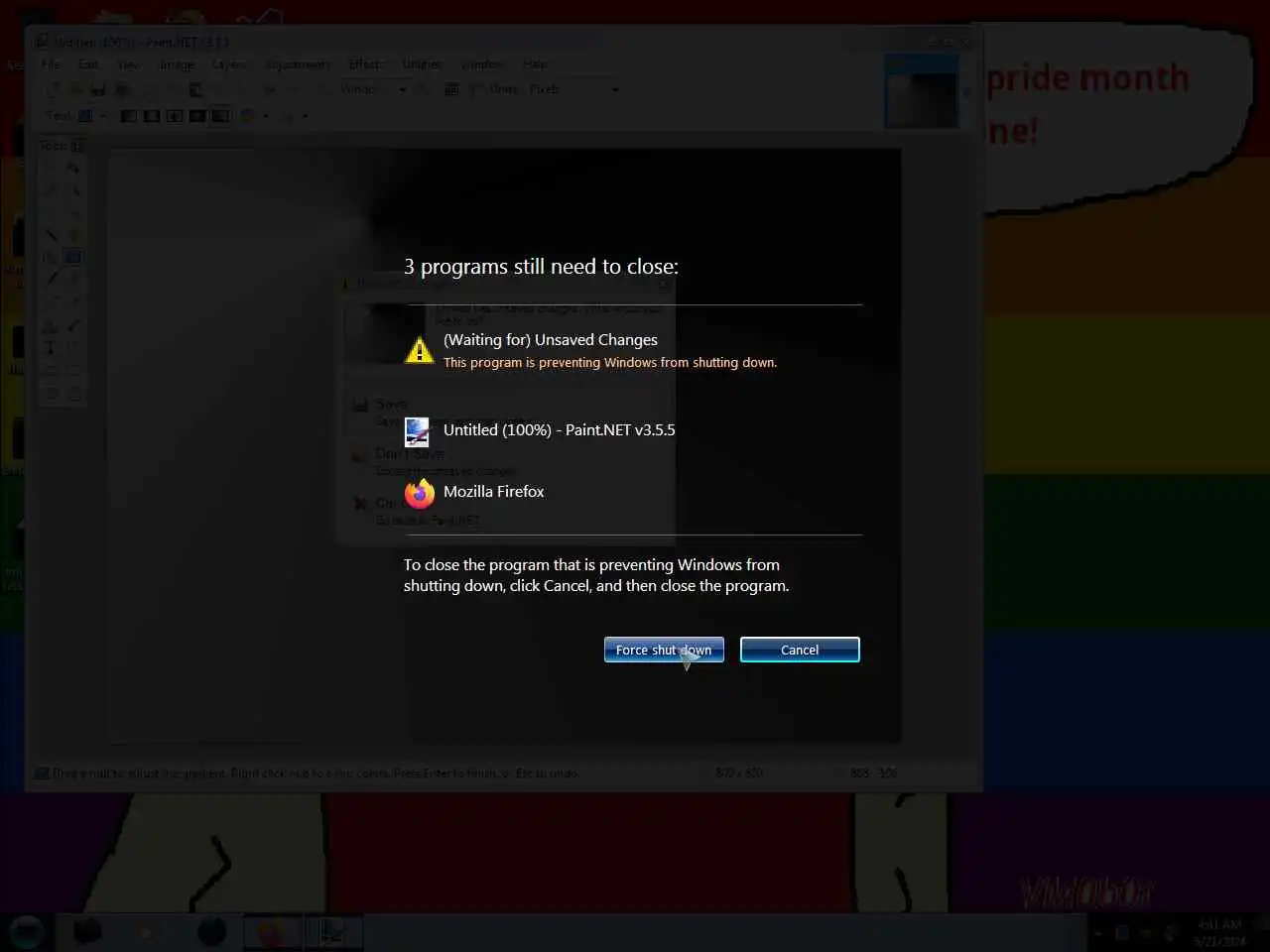Select "Untitled (100%) - Paint.NET v3.5.5" entry
Viewport: 1270px width, 952px height.
[560, 430]
